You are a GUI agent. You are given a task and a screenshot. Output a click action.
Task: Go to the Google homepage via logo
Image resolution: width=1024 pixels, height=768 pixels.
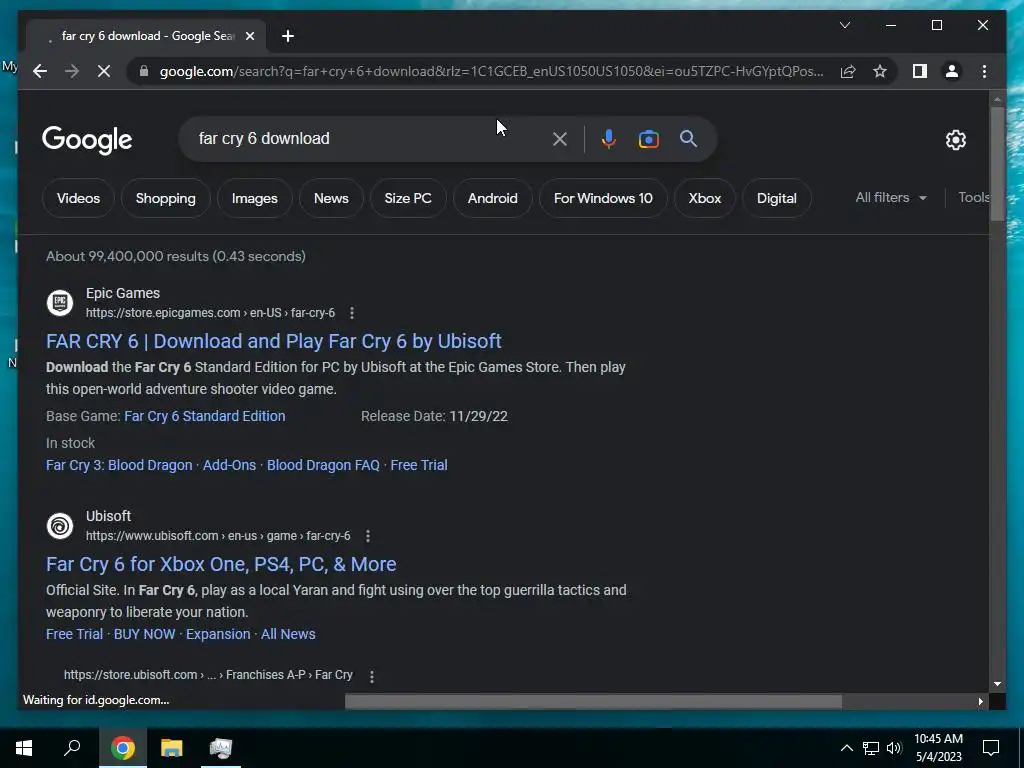(87, 140)
